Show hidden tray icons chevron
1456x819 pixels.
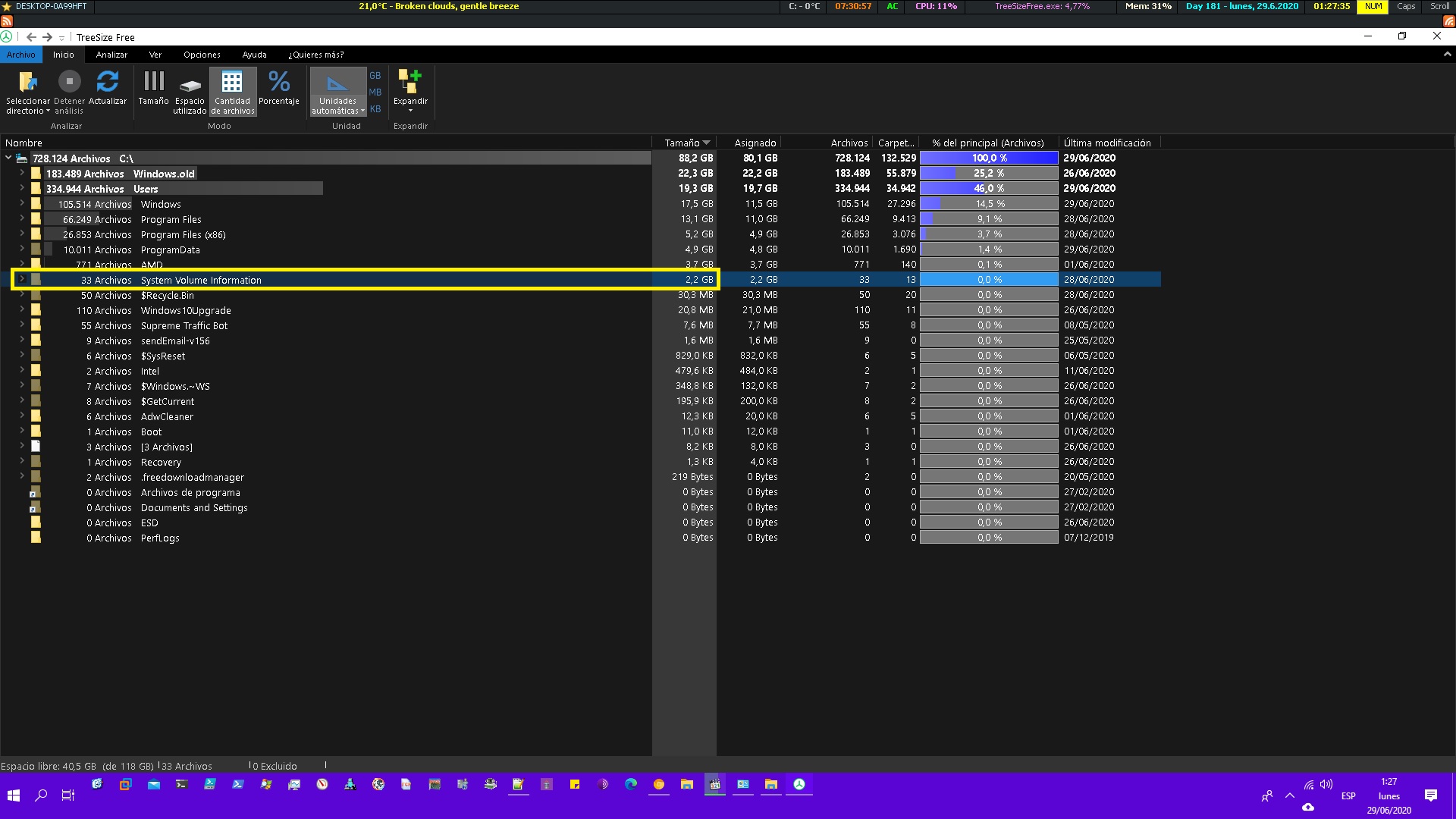pos(1290,795)
